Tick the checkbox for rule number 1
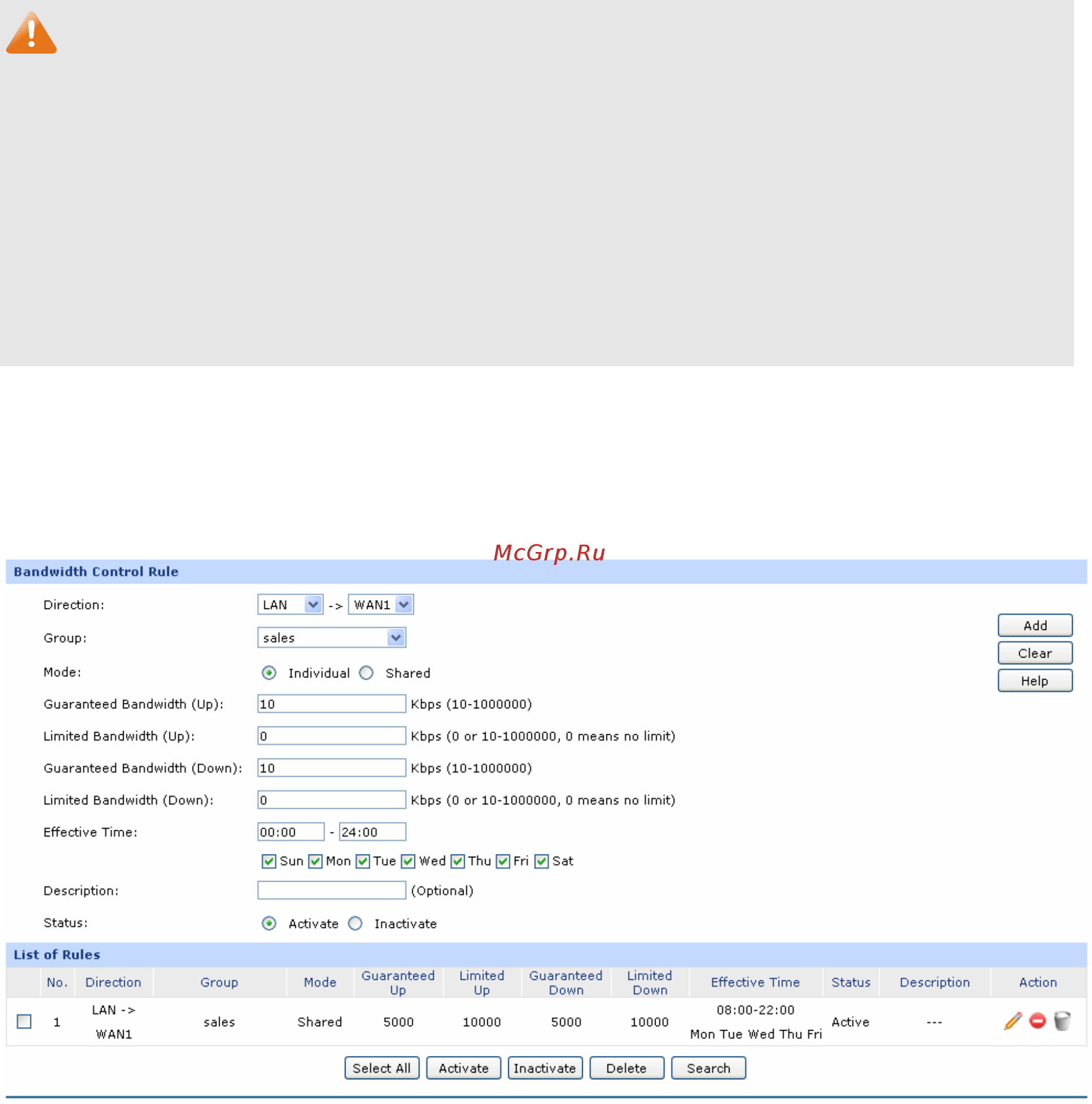The width and height of the screenshot is (1092, 1104). point(24,1022)
